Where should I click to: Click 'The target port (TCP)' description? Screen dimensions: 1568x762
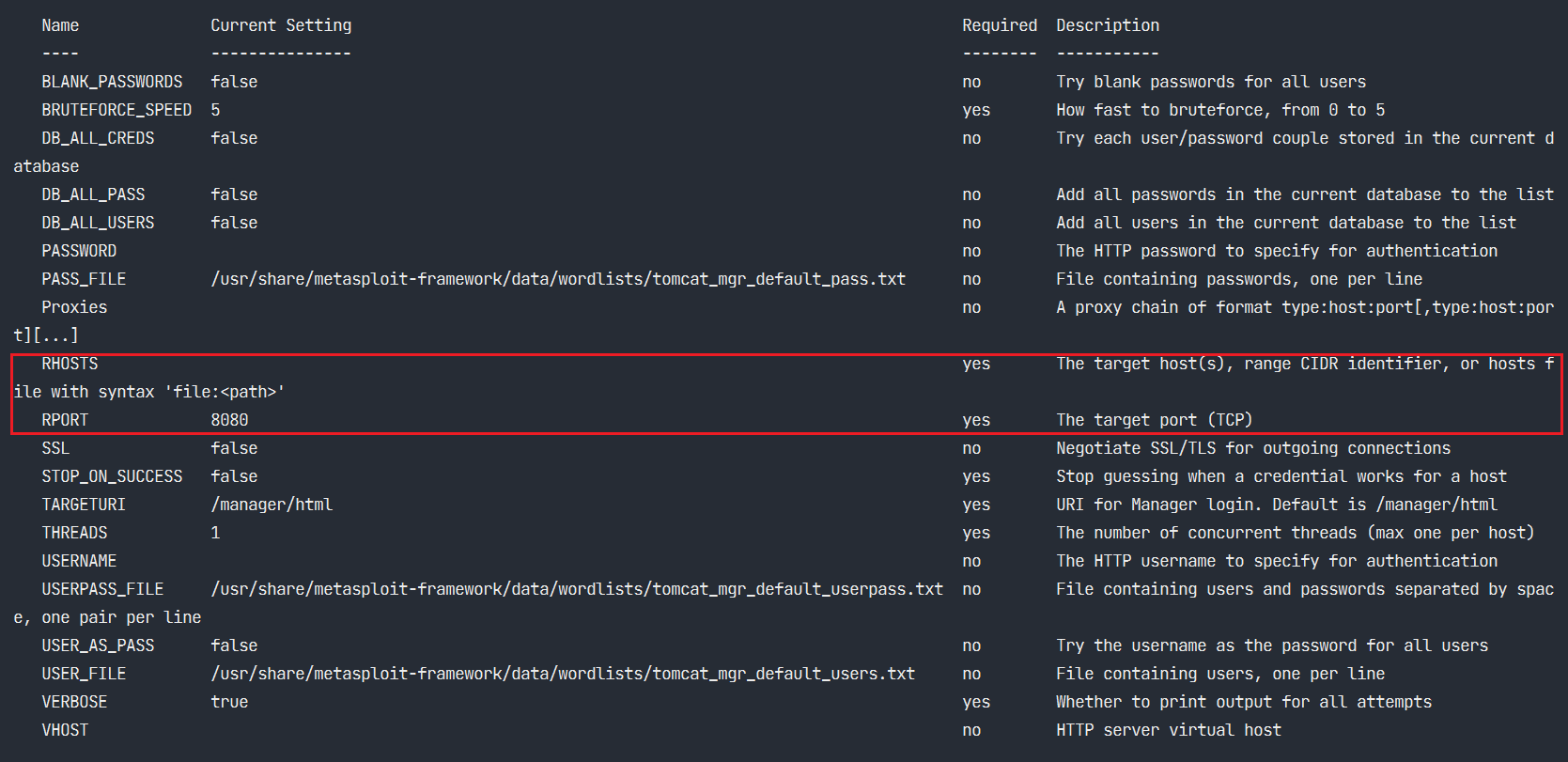[1155, 420]
